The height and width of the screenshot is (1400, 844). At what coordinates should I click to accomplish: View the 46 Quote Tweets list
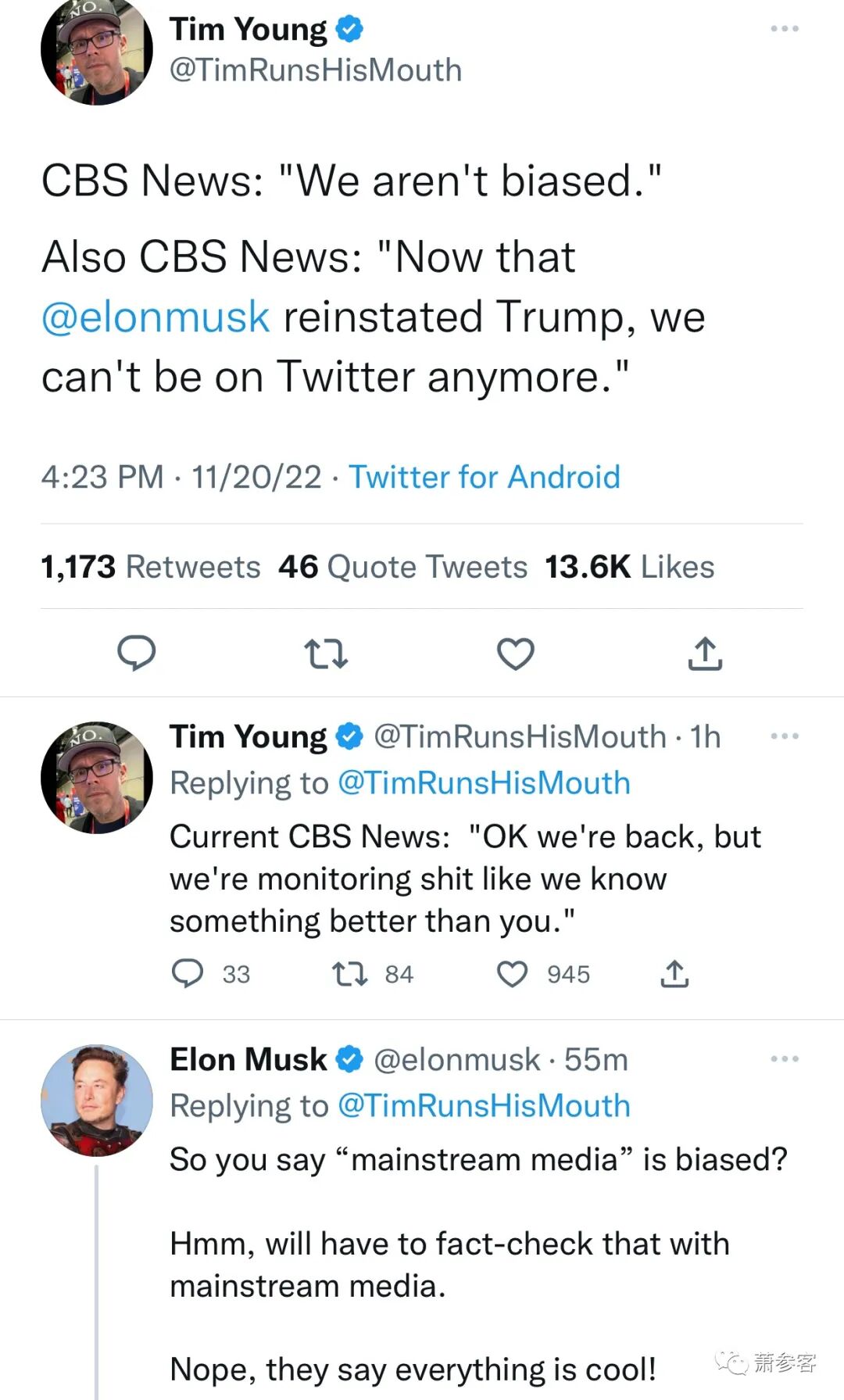402,567
